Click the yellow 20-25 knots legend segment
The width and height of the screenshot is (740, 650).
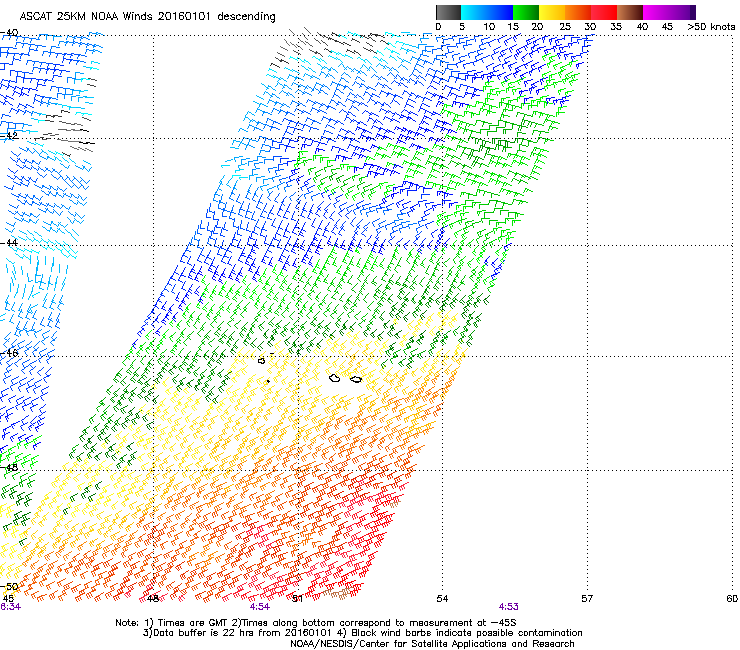552,12
